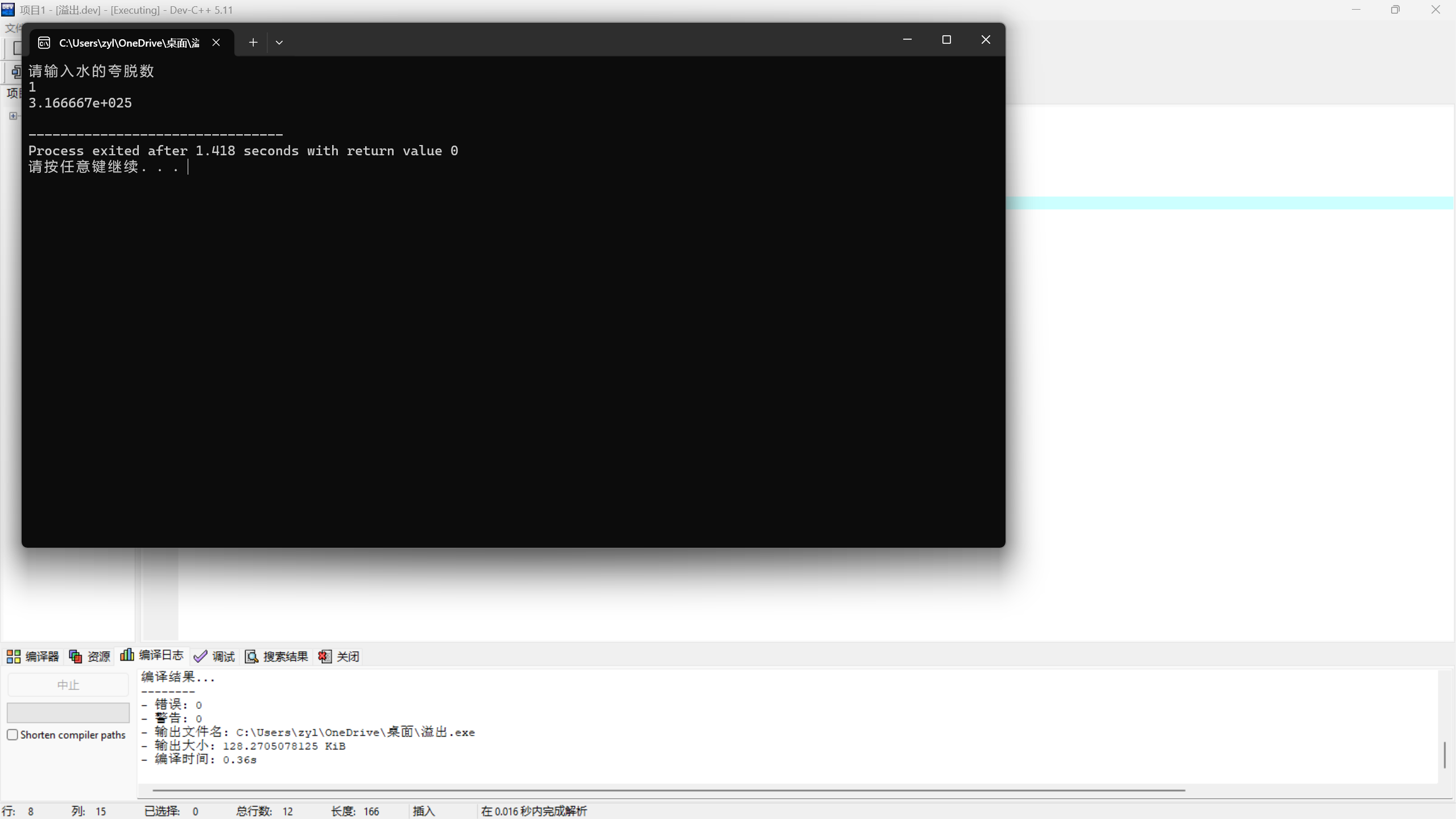Select the 编译日志 compile log tab

152,655
